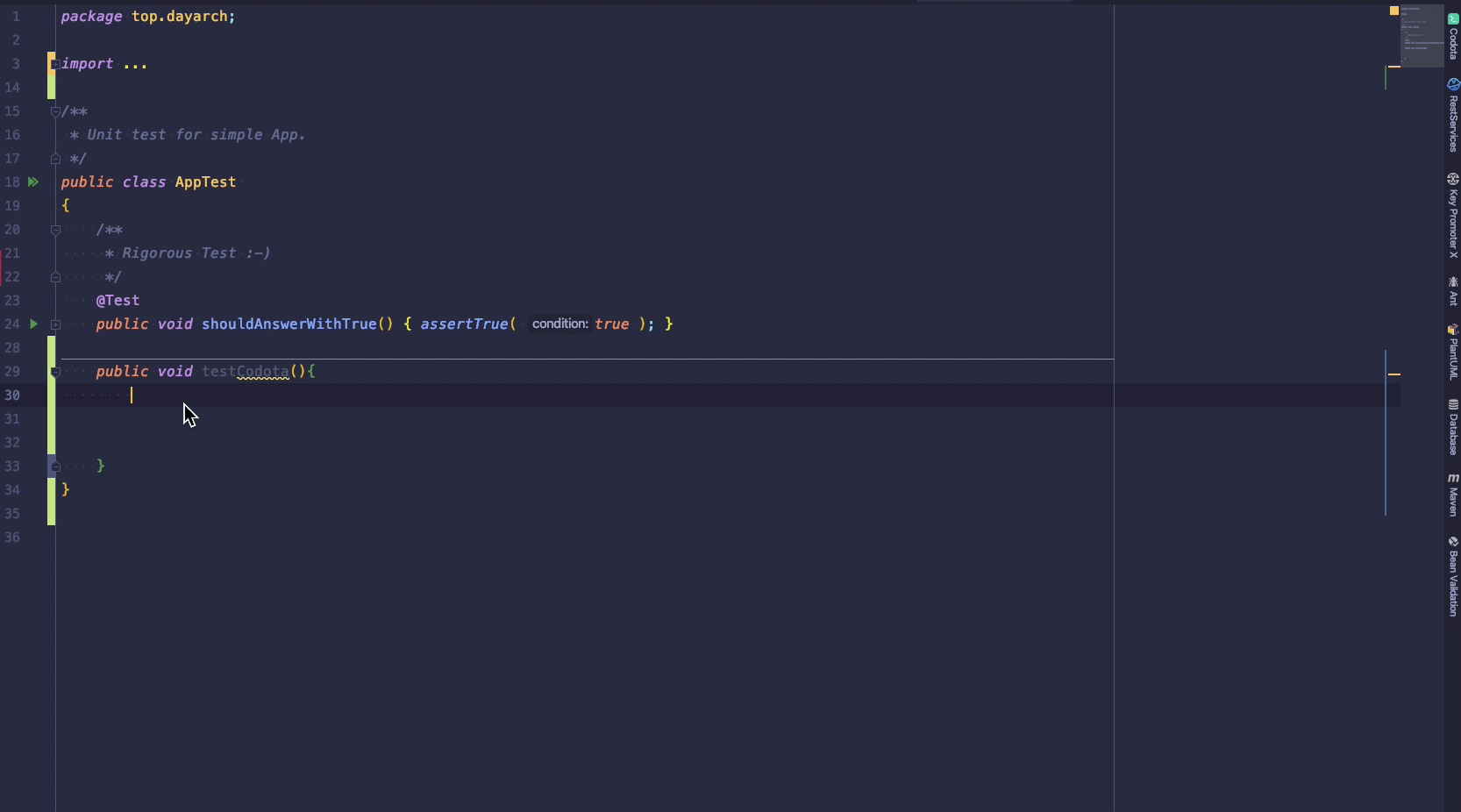
Task: Click the yellow change marker beside import
Action: click(x=51, y=64)
